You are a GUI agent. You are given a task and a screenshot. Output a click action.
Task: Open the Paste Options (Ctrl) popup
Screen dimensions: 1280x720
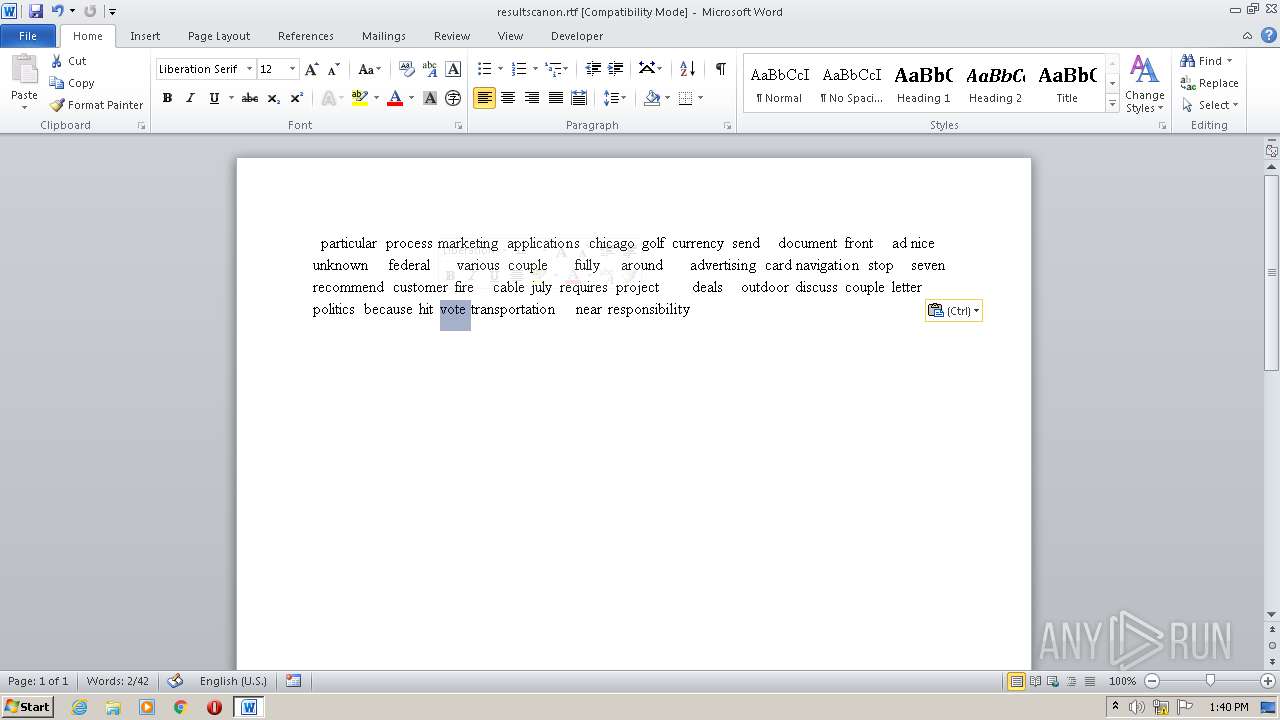(954, 311)
